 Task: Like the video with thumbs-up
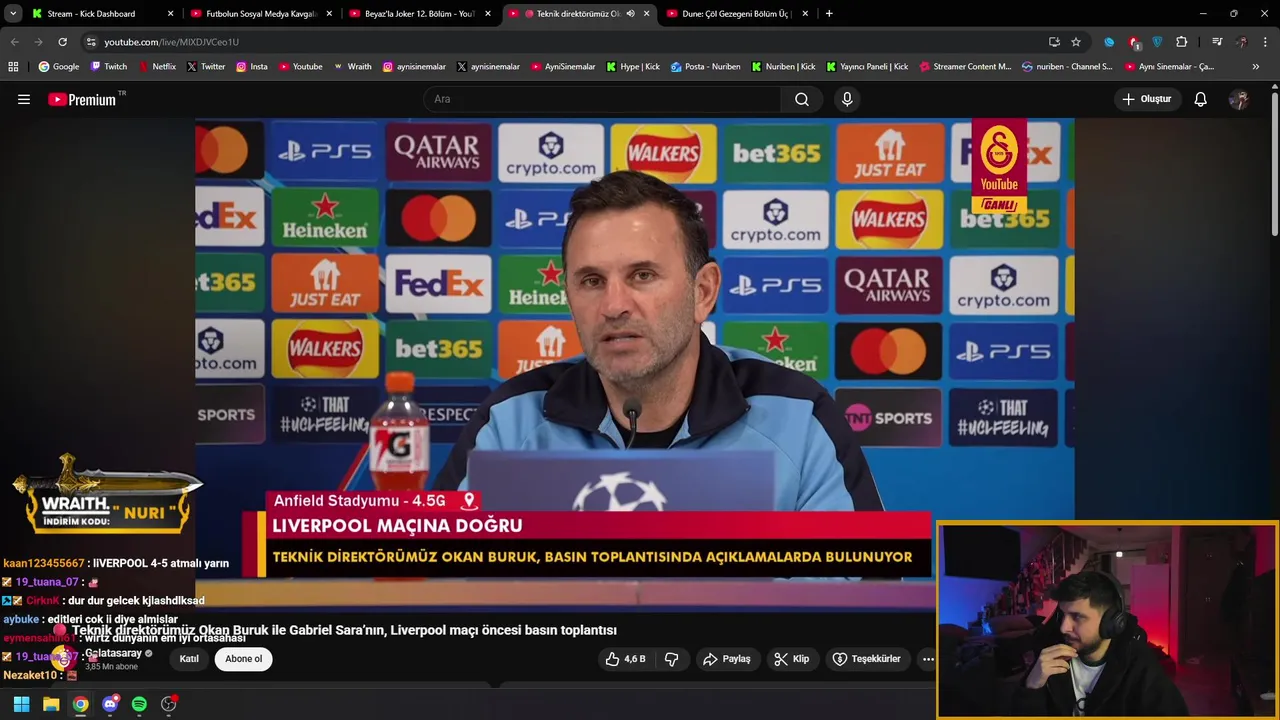coord(626,659)
